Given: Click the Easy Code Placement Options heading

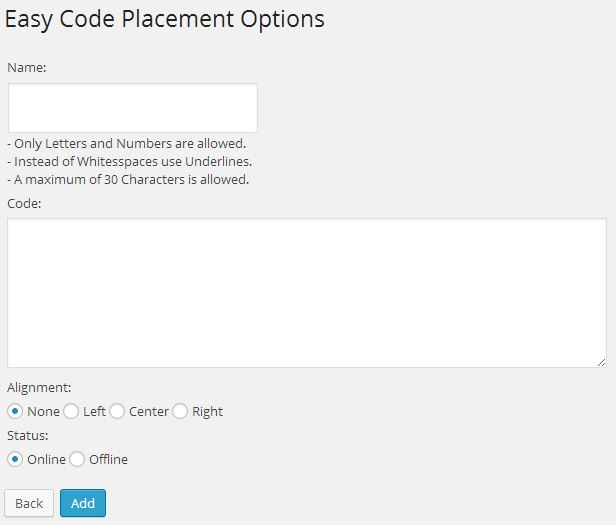Looking at the screenshot, I should click(x=165, y=19).
